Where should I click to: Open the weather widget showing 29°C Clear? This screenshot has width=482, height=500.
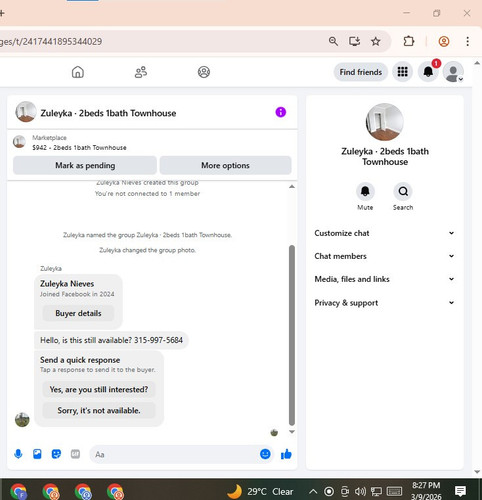click(x=260, y=491)
